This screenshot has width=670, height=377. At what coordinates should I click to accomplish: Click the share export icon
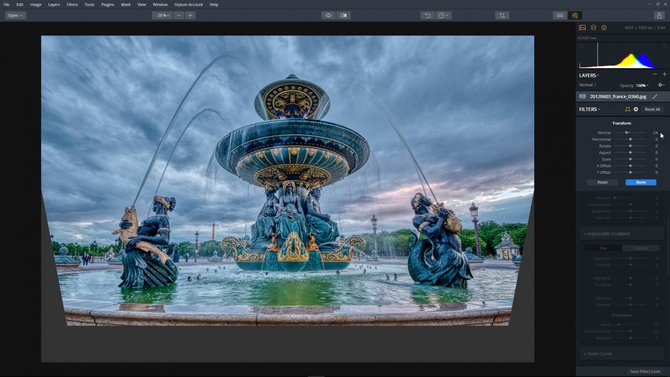659,15
